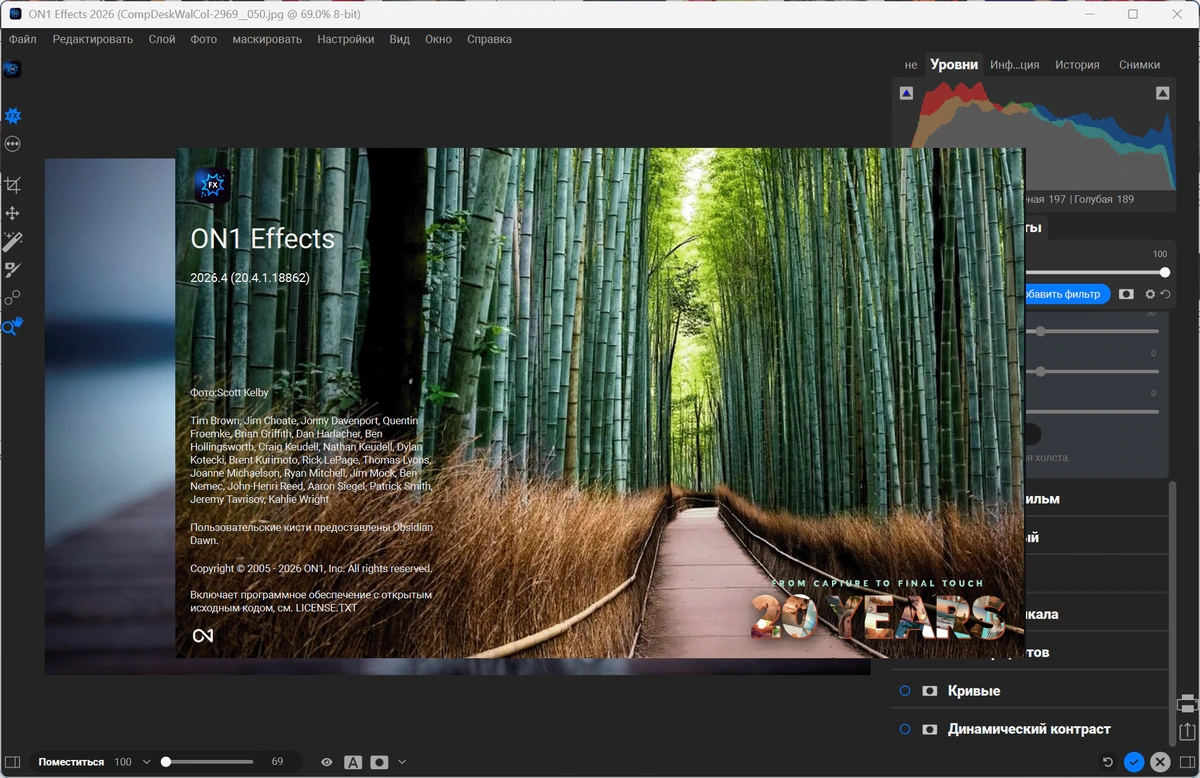
Task: Toggle the preview eye icon in bottom bar
Action: point(326,762)
